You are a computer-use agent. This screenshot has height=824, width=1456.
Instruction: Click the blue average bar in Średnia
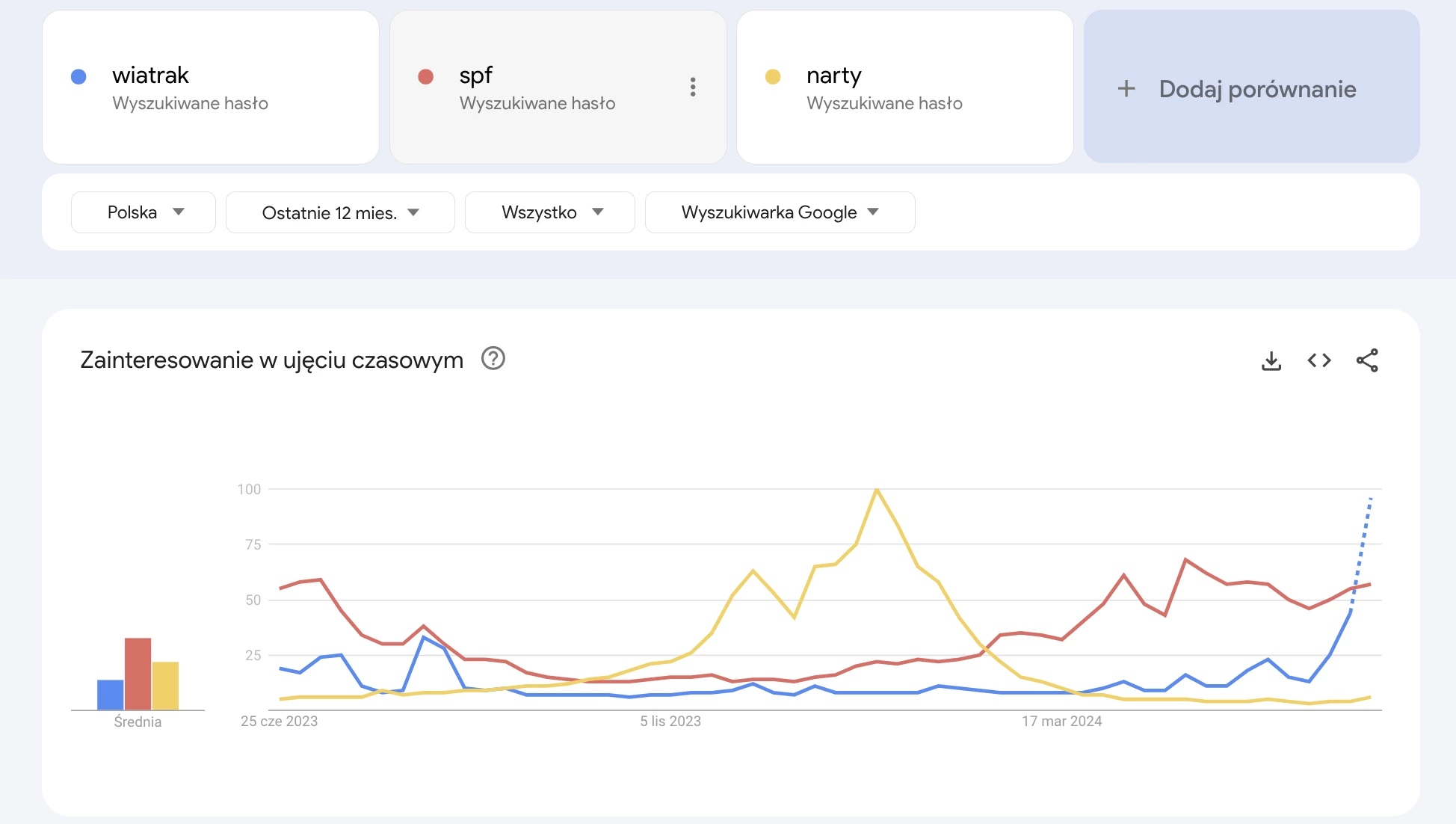coord(111,695)
